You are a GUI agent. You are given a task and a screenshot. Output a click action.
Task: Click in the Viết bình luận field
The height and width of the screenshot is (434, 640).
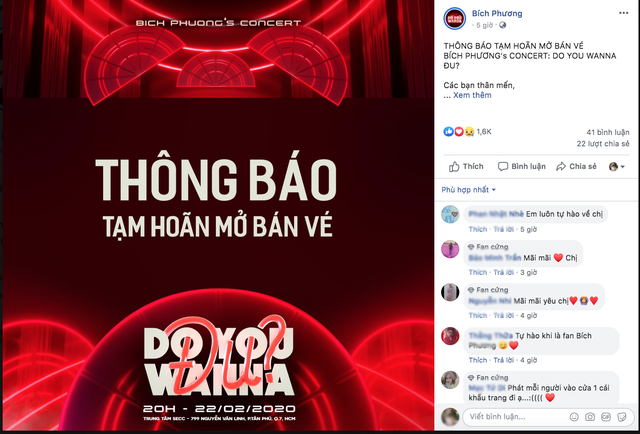pyautogui.click(x=516, y=417)
